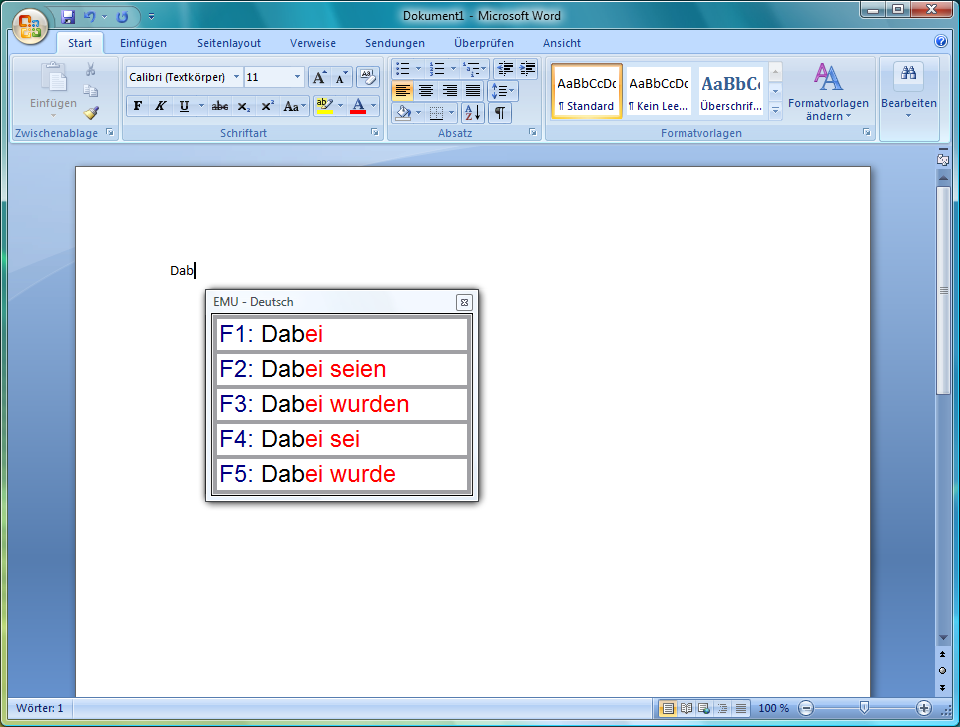Open Word help via question mark icon
Viewport: 960px width, 727px height.
coord(940,42)
